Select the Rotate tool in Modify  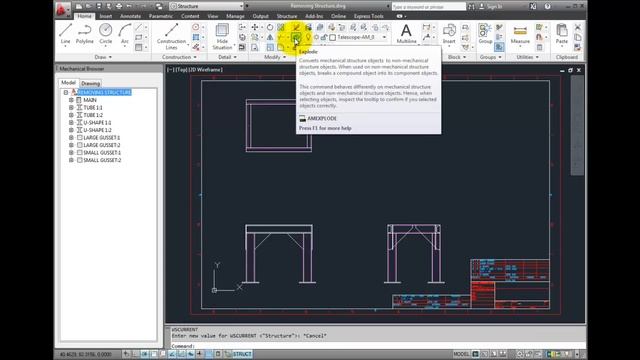pos(270,27)
